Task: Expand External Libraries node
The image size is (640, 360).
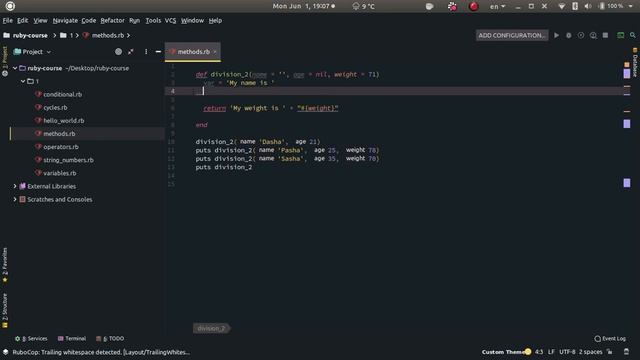Action: 15,186
